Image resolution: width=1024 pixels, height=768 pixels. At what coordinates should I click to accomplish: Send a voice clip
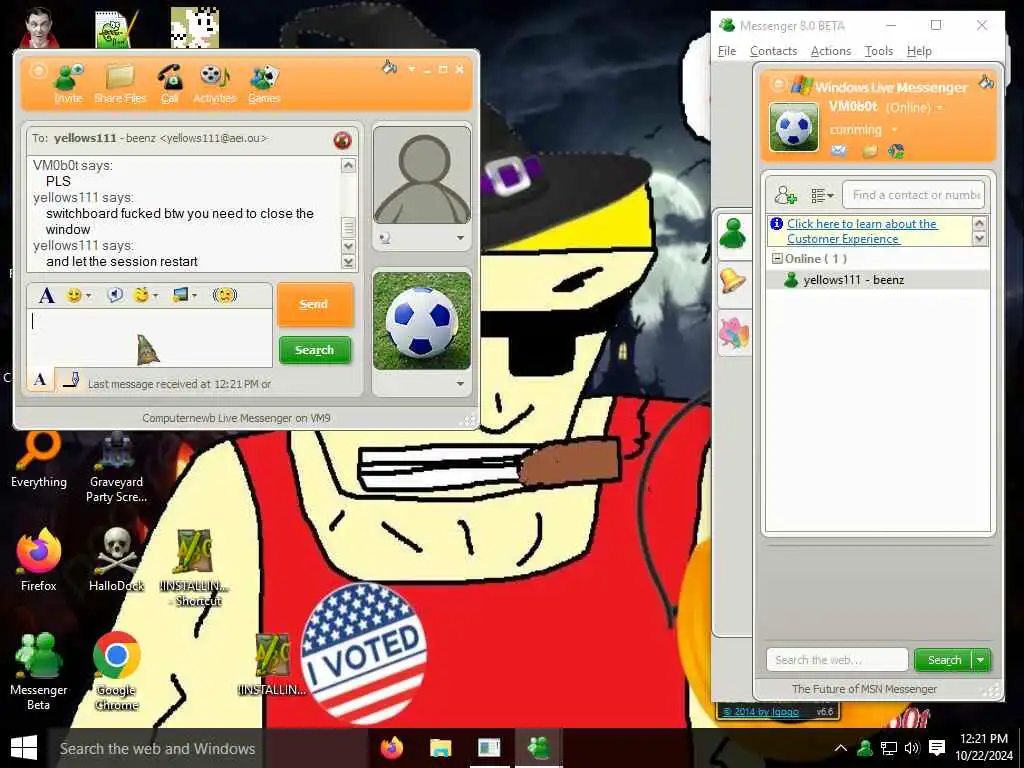(115, 296)
